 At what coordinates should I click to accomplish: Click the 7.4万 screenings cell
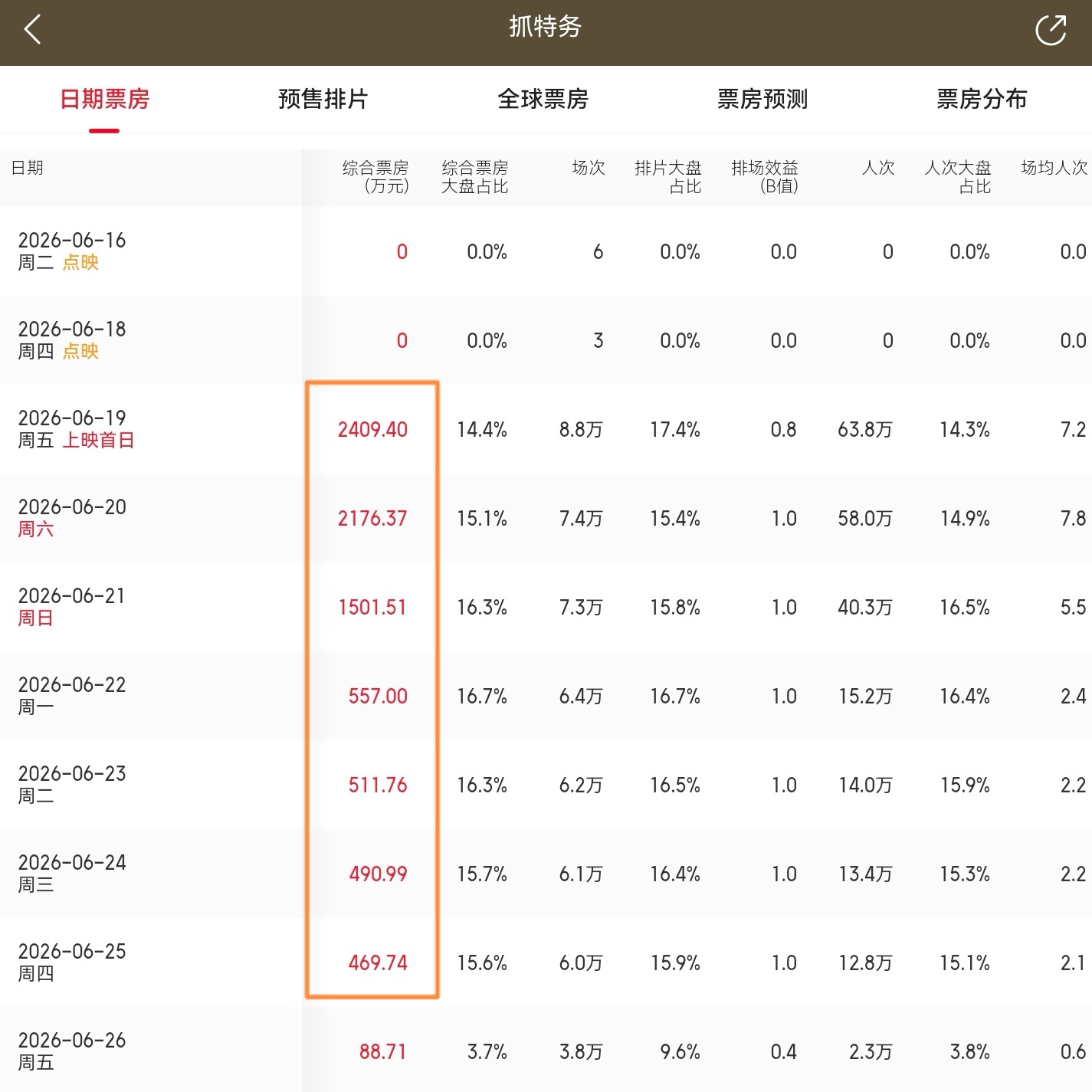[x=581, y=518]
